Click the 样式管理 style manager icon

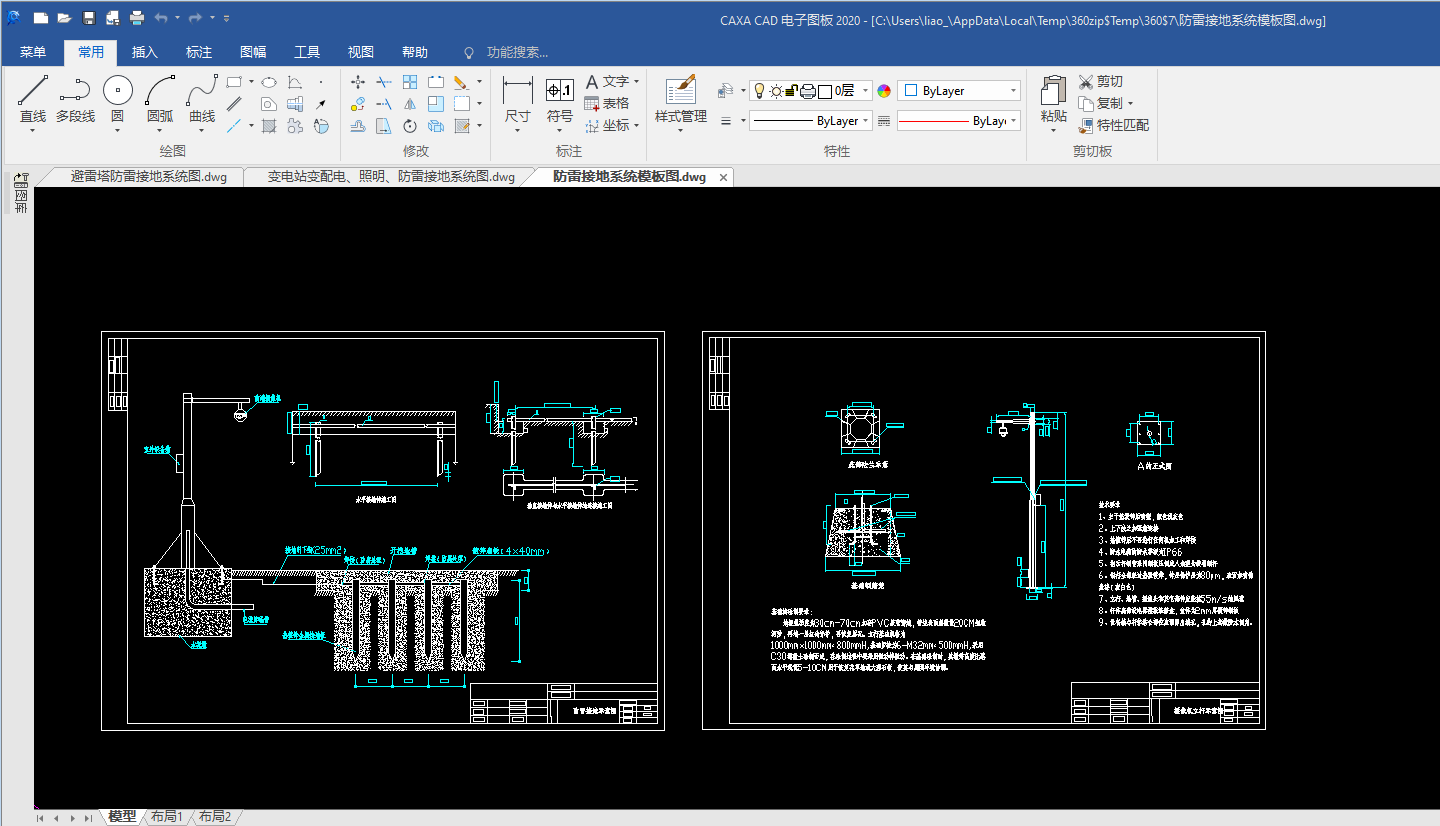pyautogui.click(x=680, y=100)
